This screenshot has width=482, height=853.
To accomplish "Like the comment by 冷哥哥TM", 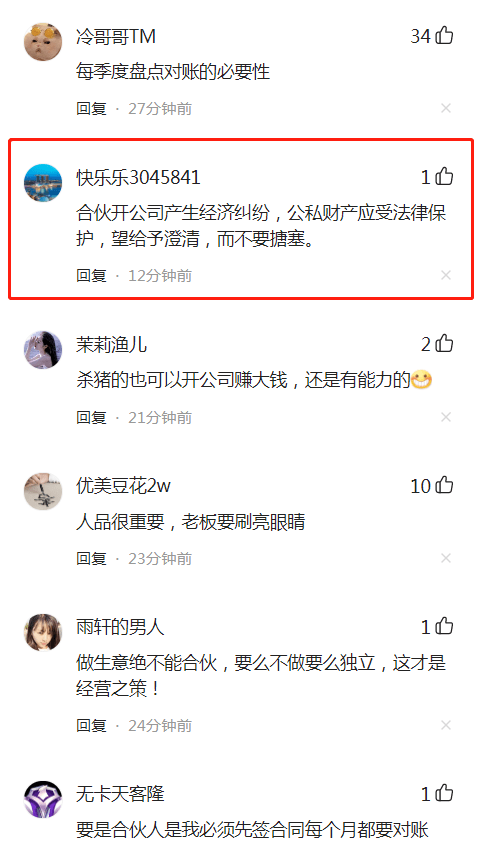I will tap(444, 36).
